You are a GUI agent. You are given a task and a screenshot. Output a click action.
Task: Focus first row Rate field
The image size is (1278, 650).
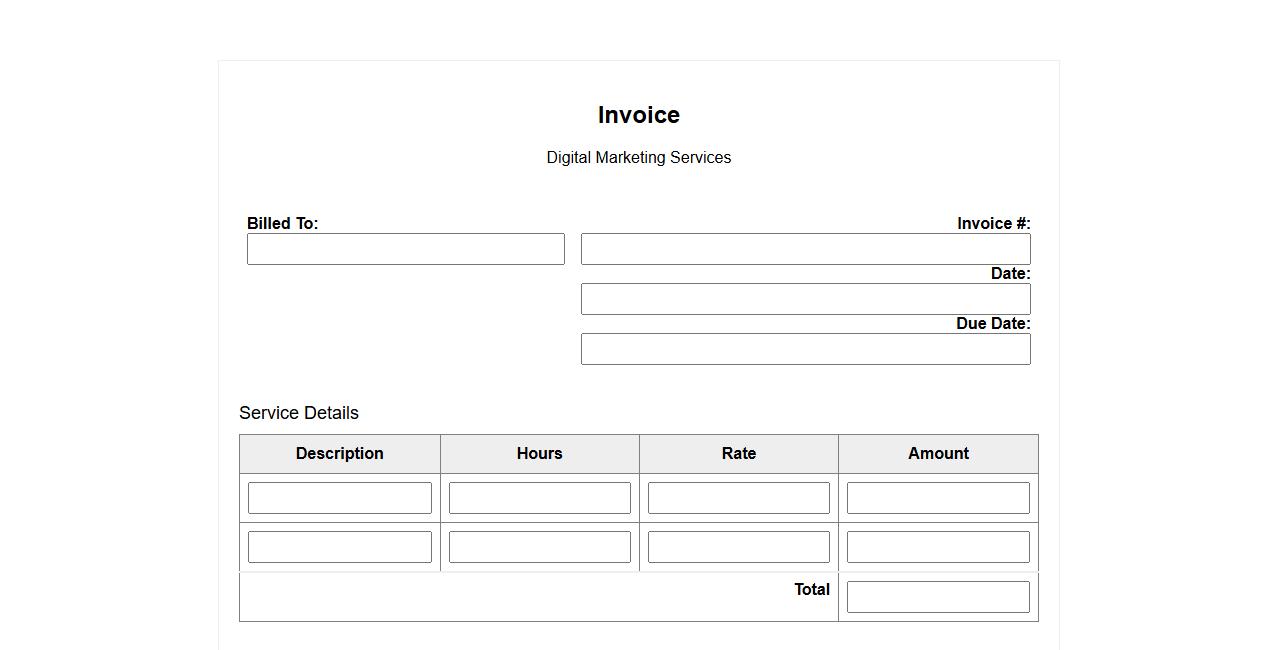(738, 498)
